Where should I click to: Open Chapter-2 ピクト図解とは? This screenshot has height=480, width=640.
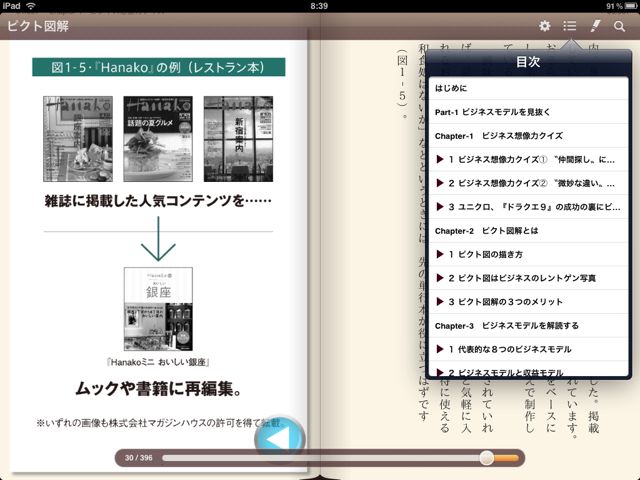tap(528, 231)
